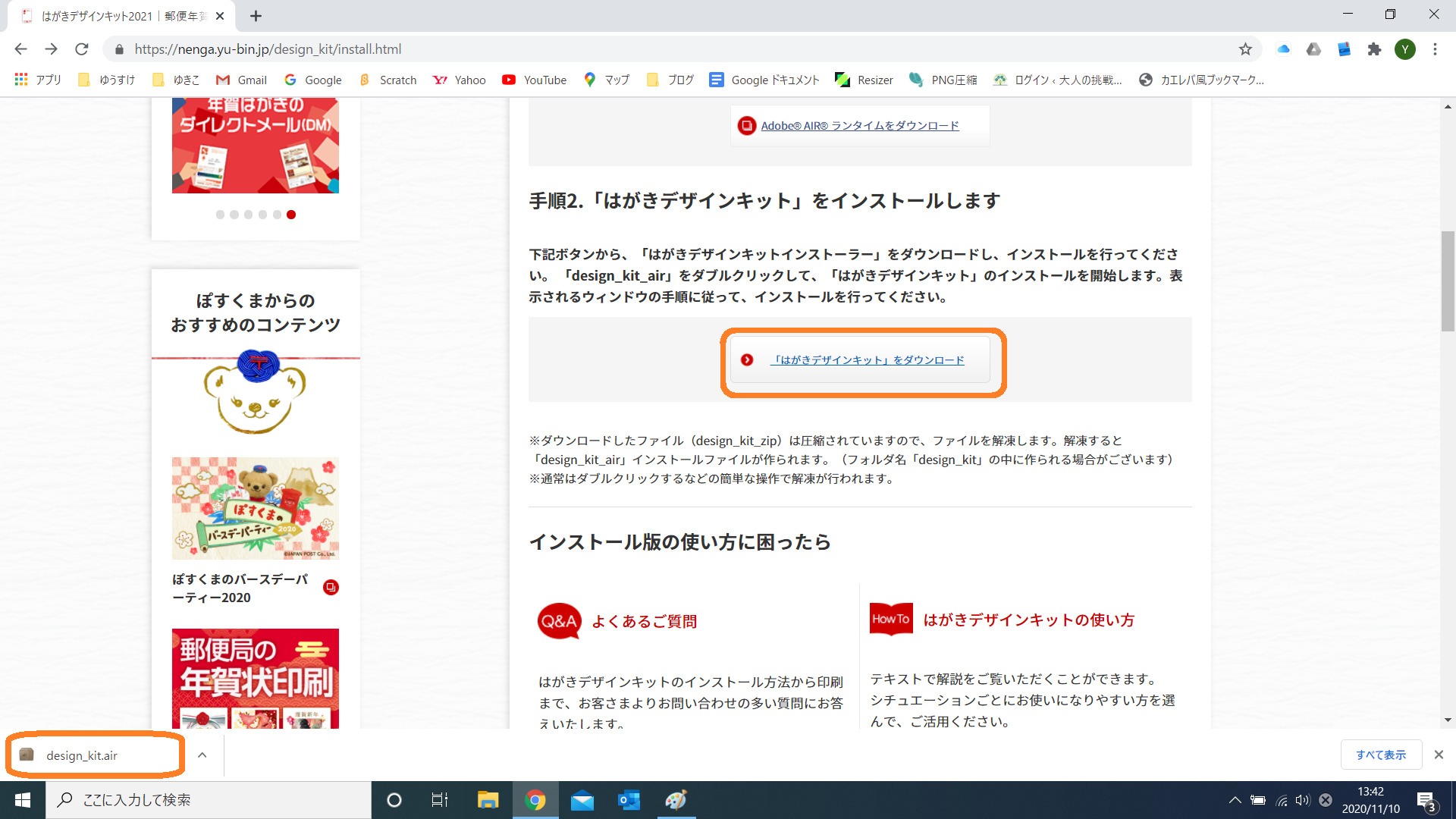Open Outlook from the taskbar
The width and height of the screenshot is (1456, 819).
[x=629, y=800]
